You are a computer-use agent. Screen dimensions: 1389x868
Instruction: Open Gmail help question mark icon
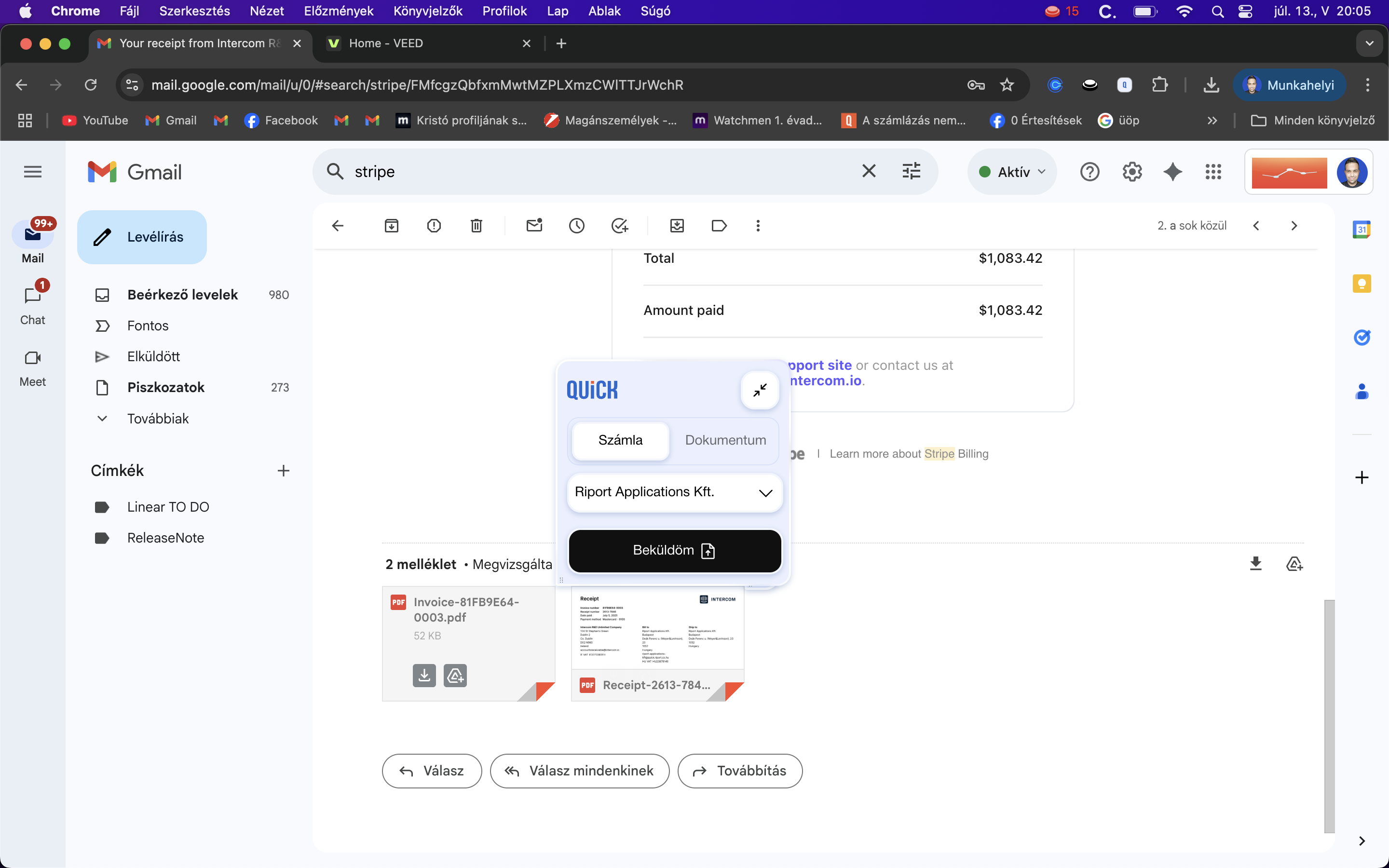pyautogui.click(x=1089, y=172)
